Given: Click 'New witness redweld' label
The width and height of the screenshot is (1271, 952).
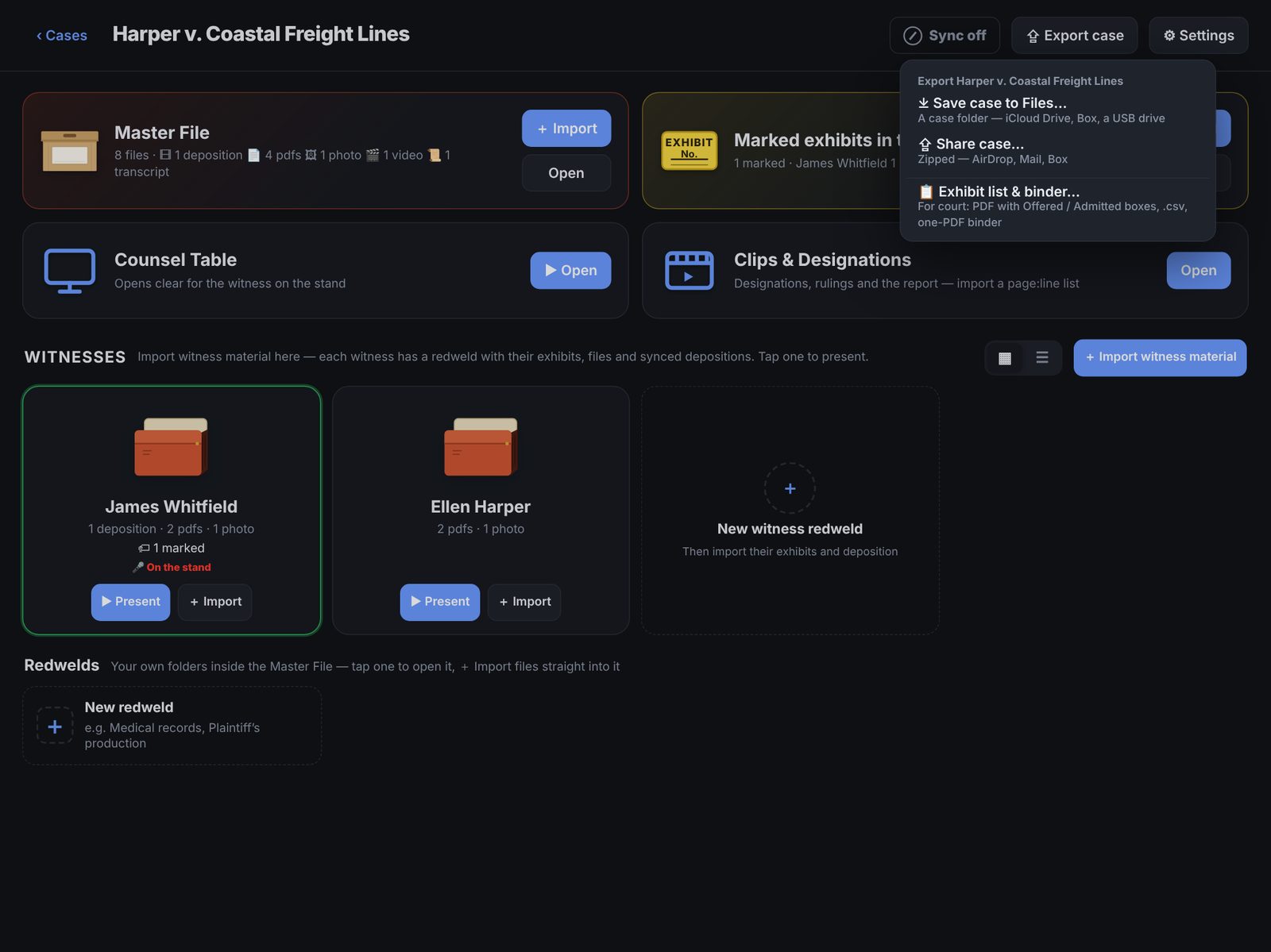Looking at the screenshot, I should coord(790,529).
